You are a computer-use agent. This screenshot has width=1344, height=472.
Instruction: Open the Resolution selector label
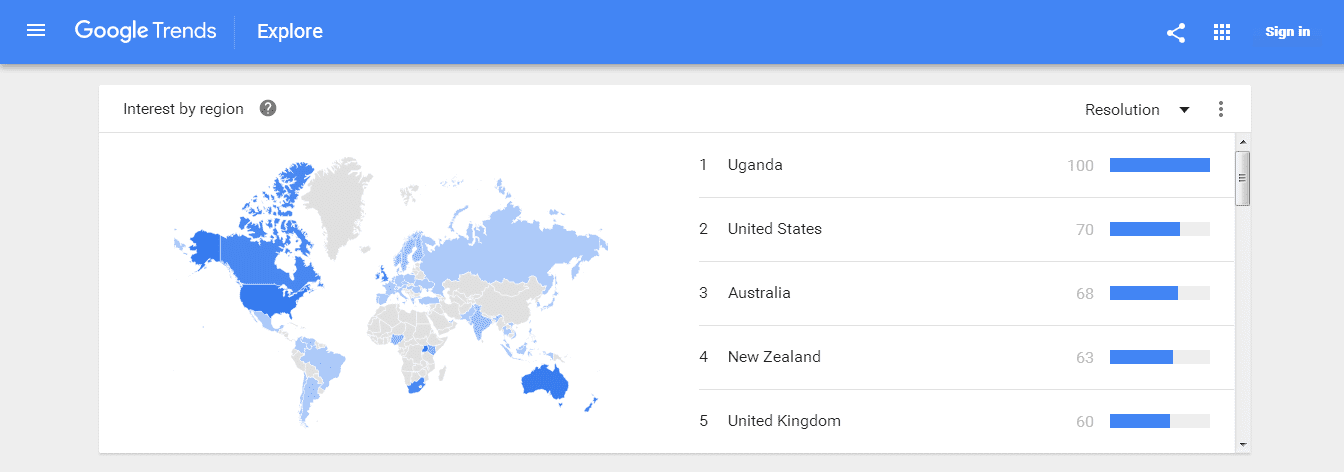[x=1122, y=110]
